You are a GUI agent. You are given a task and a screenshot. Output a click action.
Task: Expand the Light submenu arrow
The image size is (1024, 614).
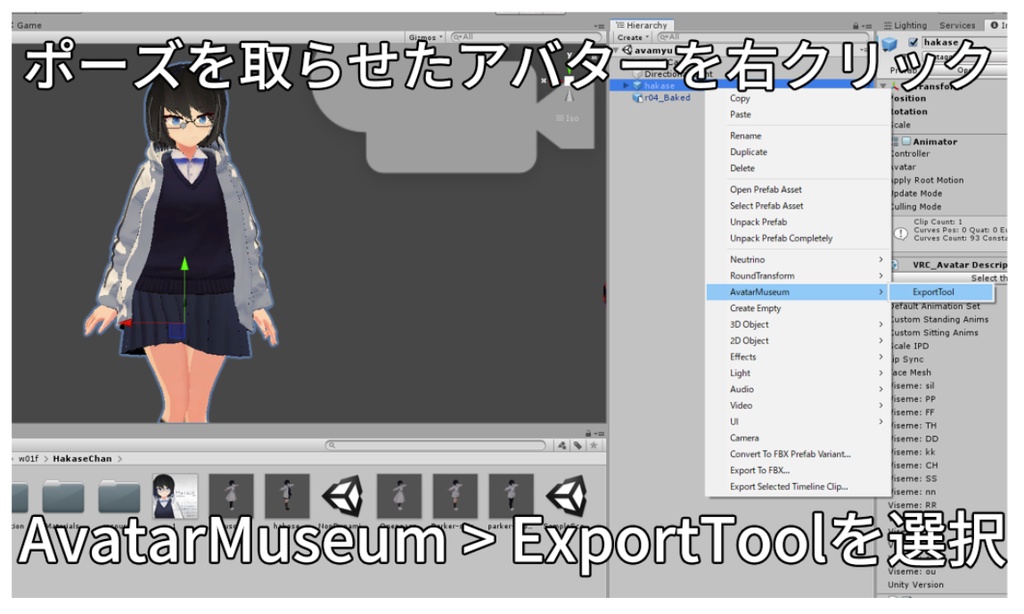(x=881, y=373)
